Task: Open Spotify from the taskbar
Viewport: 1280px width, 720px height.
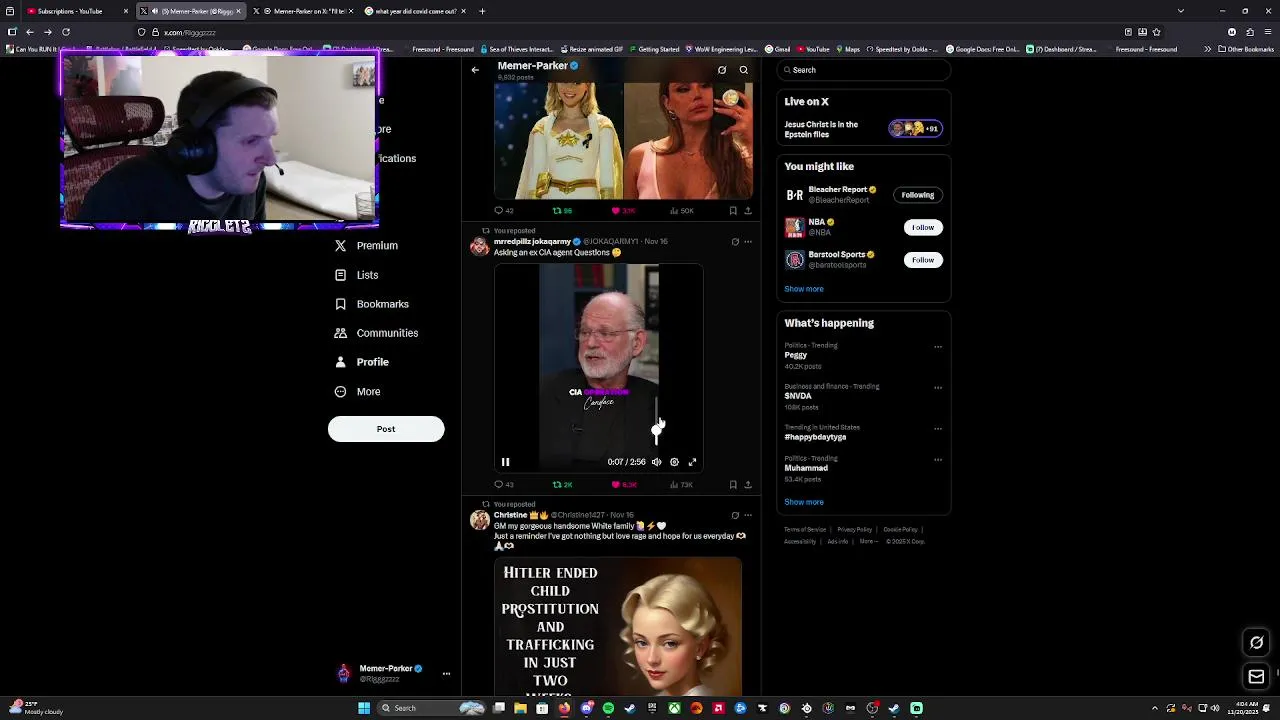Action: pos(608,708)
